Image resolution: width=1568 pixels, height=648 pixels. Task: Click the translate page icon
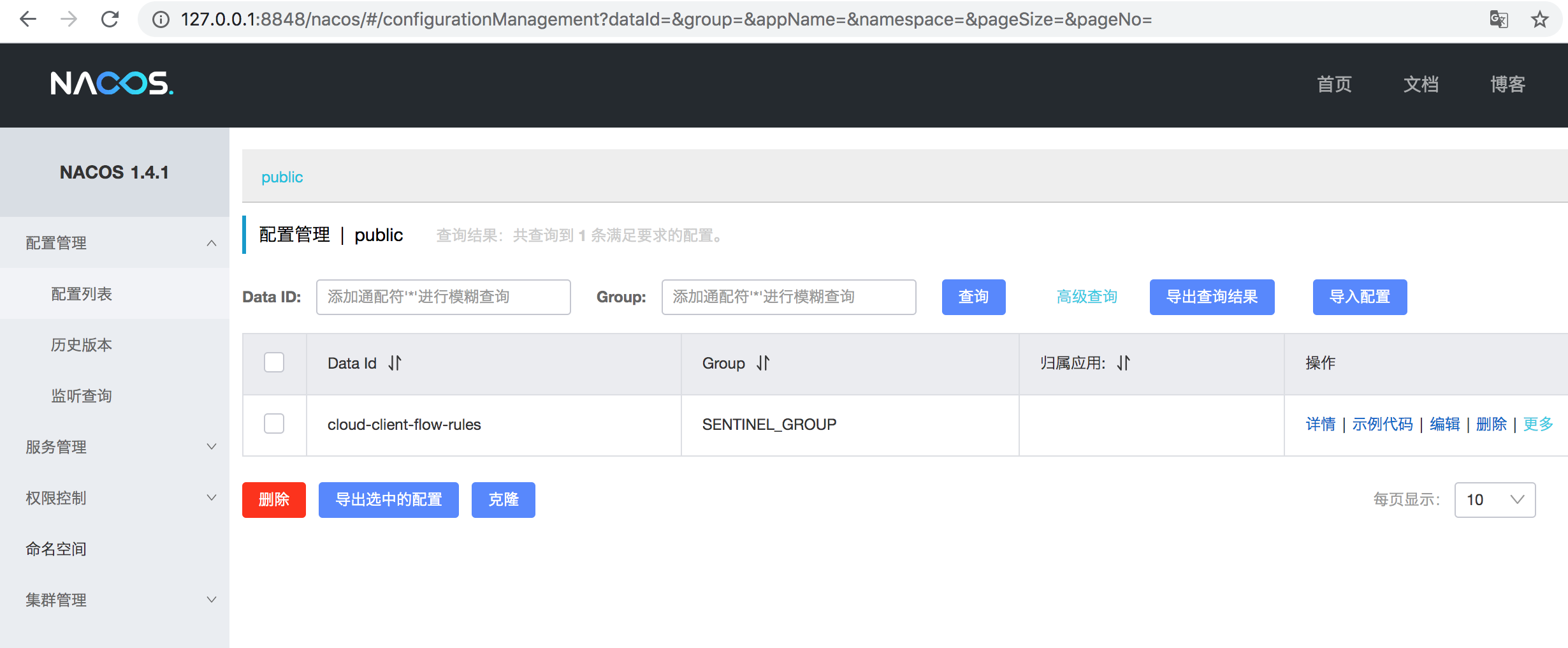(x=1499, y=19)
